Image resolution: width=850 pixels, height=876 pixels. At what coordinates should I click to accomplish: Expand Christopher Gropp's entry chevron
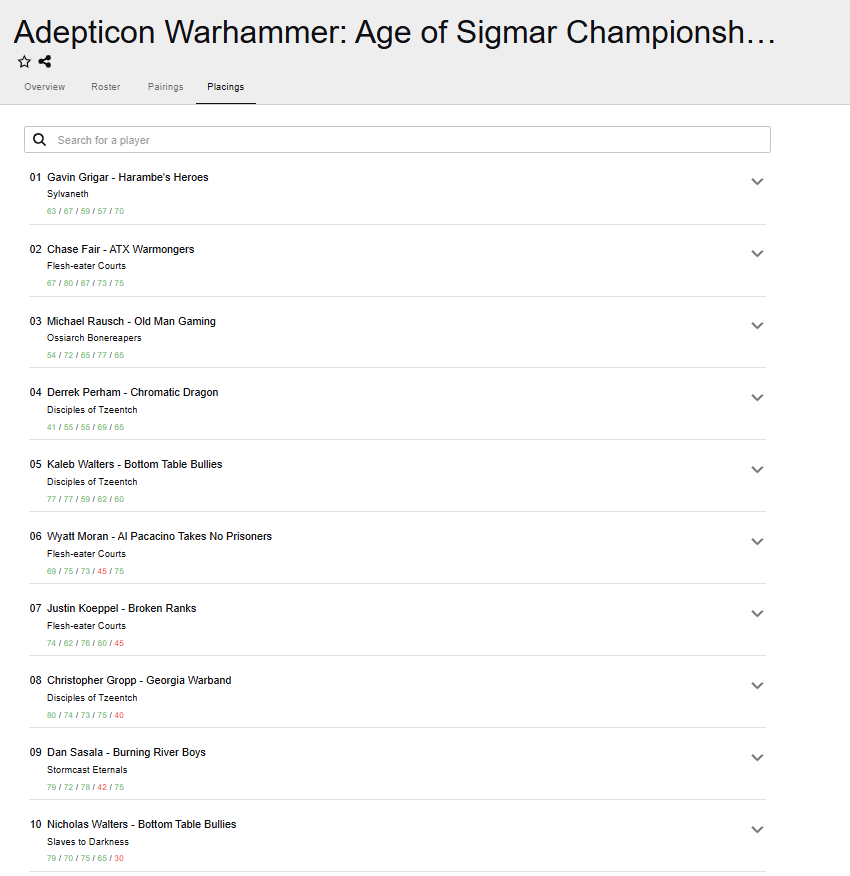click(x=757, y=686)
